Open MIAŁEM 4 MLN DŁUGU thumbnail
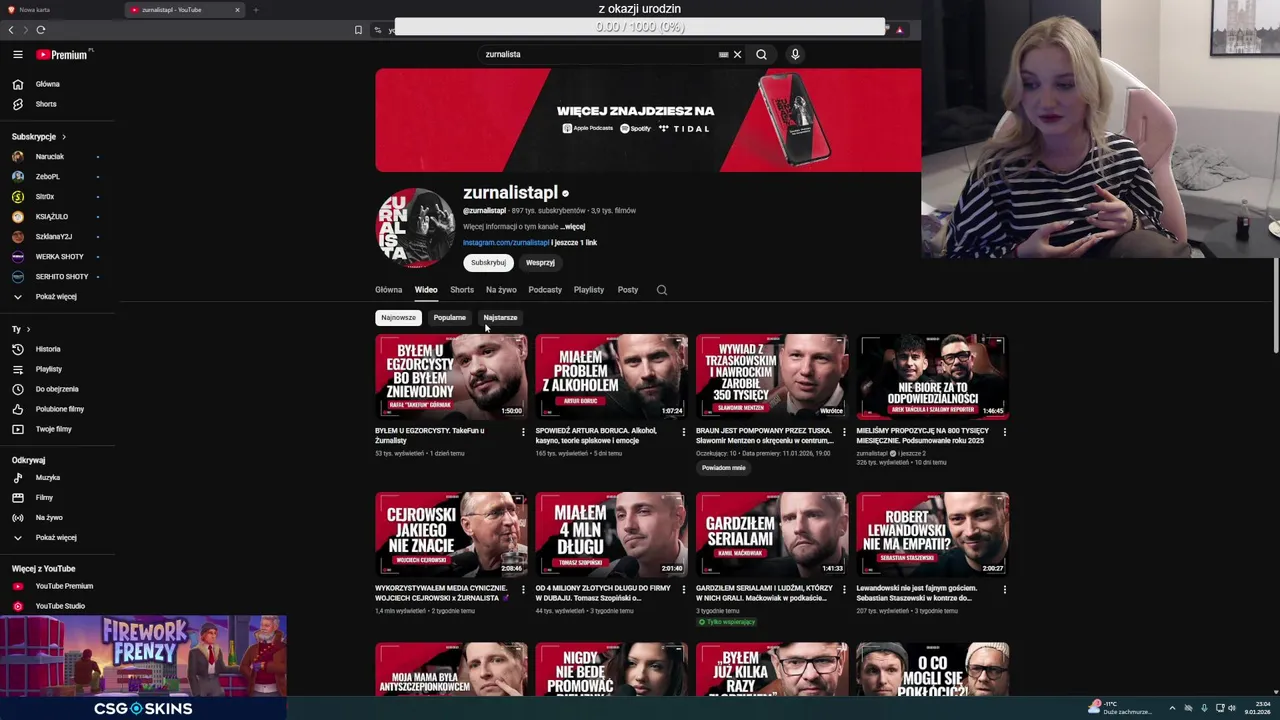 tap(612, 534)
